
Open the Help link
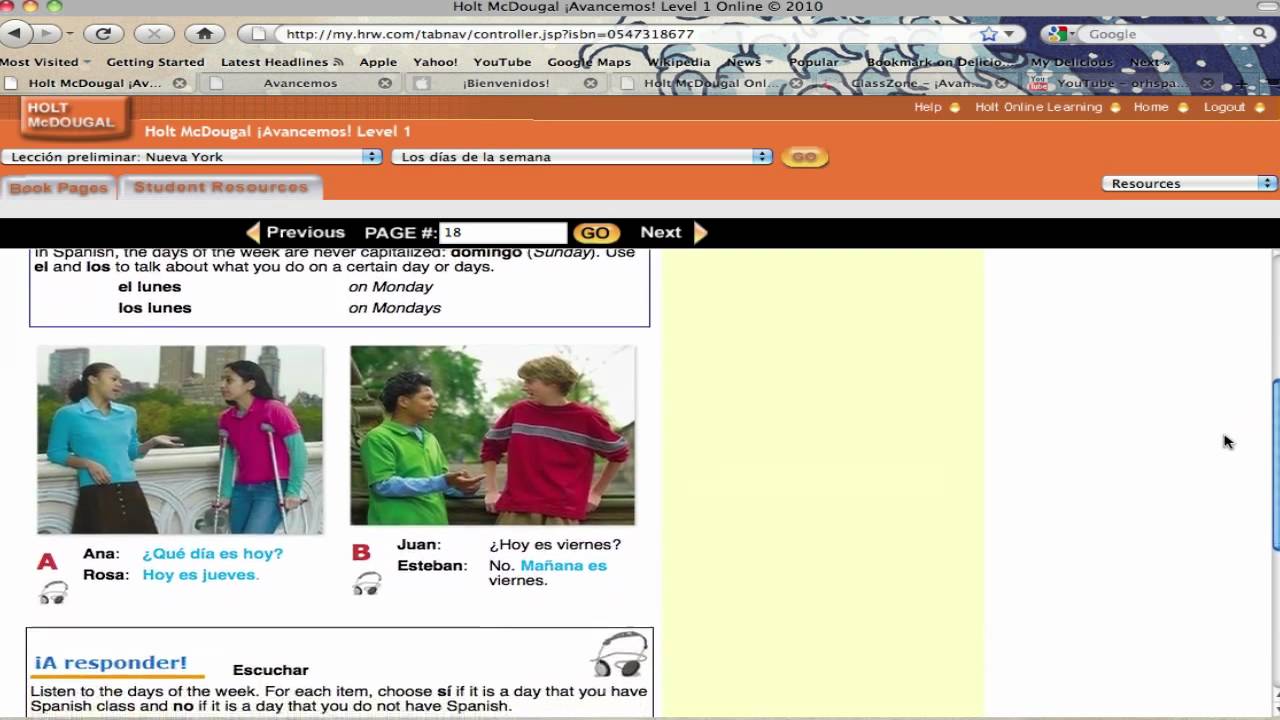pos(928,107)
